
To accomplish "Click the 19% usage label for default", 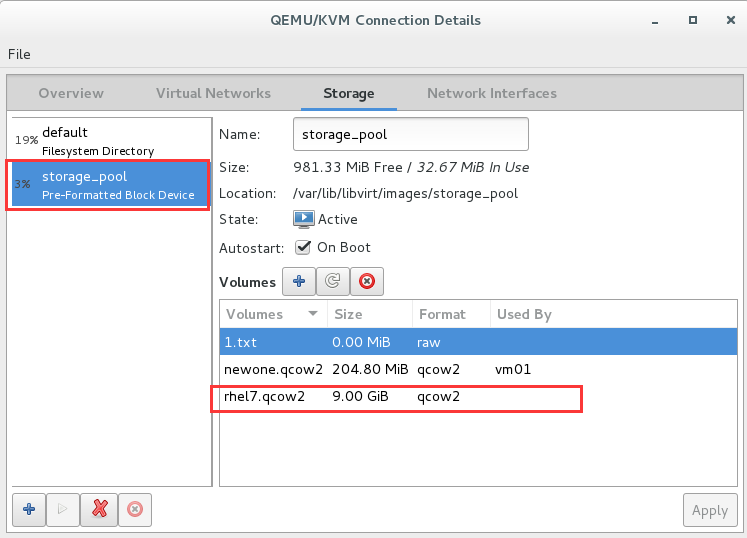I will 26,140.
